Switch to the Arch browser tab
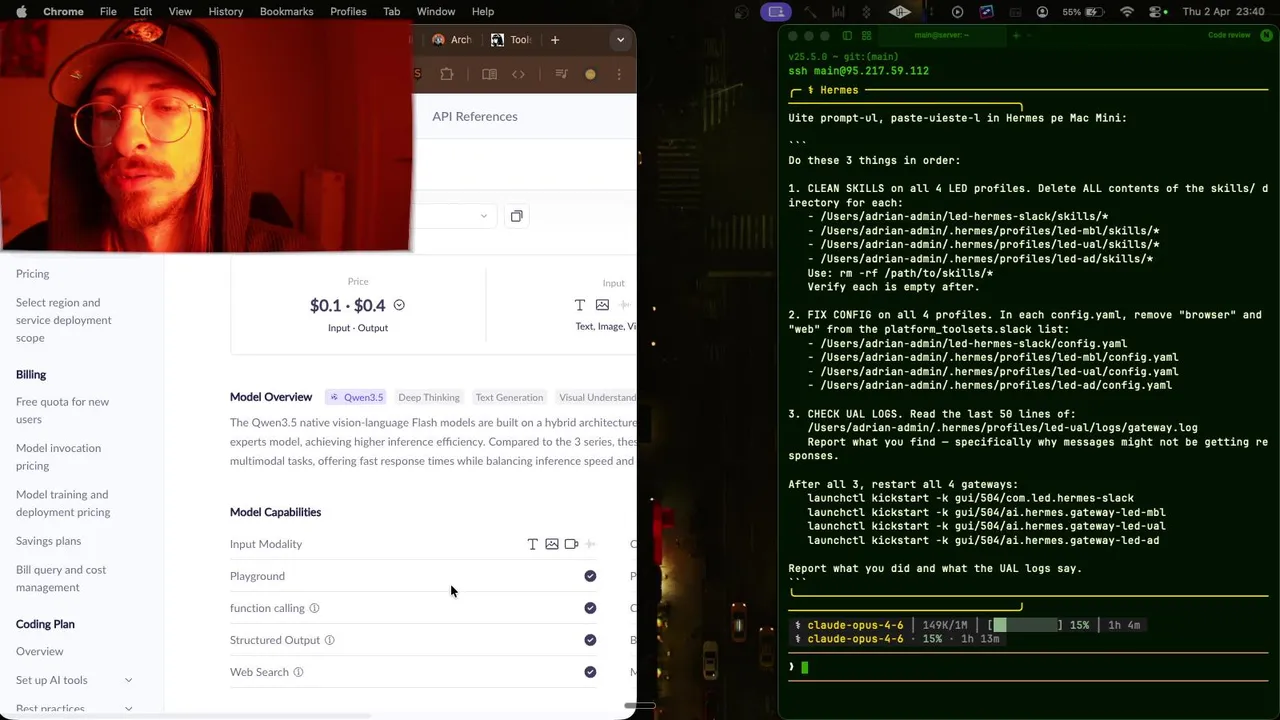Viewport: 1280px width, 720px height. point(452,40)
